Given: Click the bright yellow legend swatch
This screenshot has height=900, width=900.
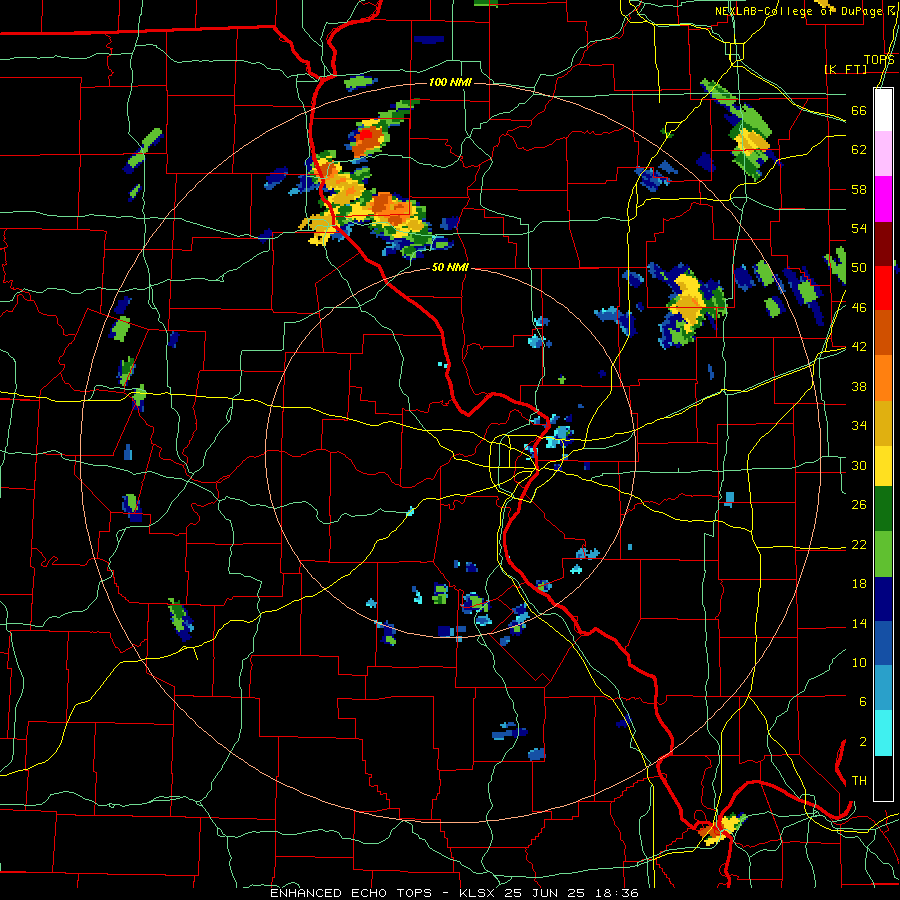Looking at the screenshot, I should (x=883, y=465).
